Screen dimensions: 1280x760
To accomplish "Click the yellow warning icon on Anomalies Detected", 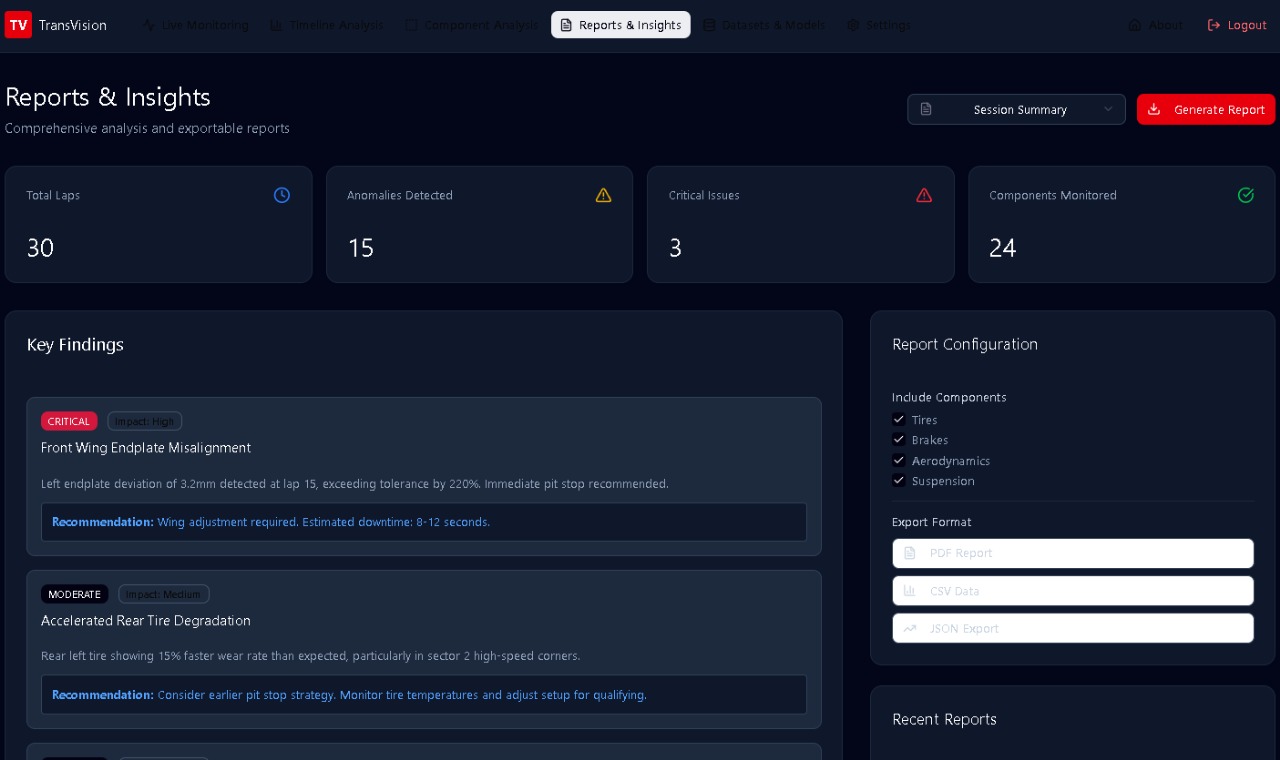I will (x=603, y=195).
